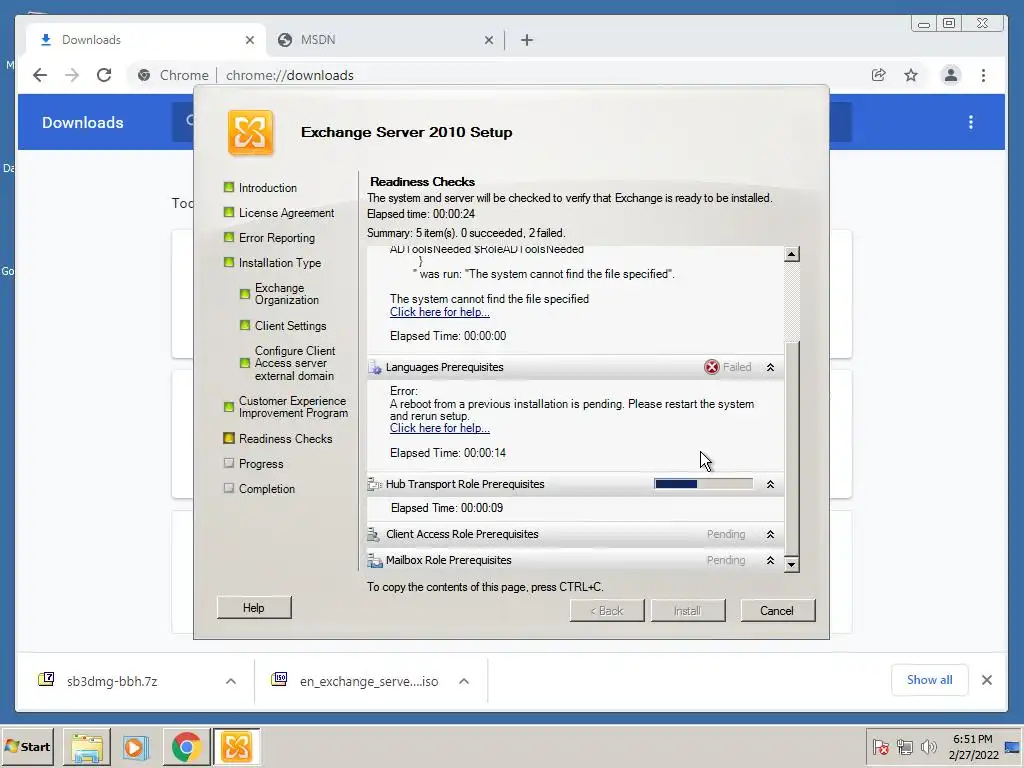The height and width of the screenshot is (768, 1024).
Task: Click the Languages Prerequisites row icon
Action: click(x=375, y=368)
